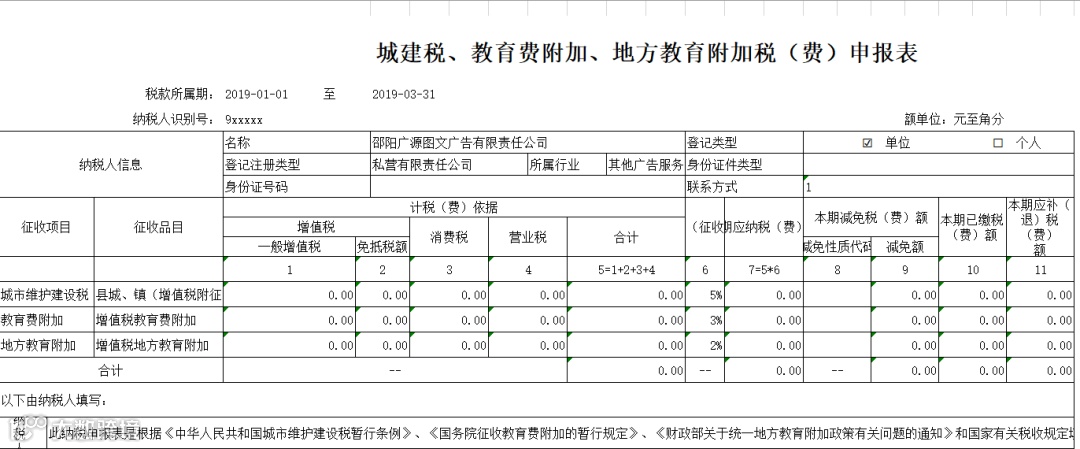Click the 城市维护建设税 row label

coord(47,295)
